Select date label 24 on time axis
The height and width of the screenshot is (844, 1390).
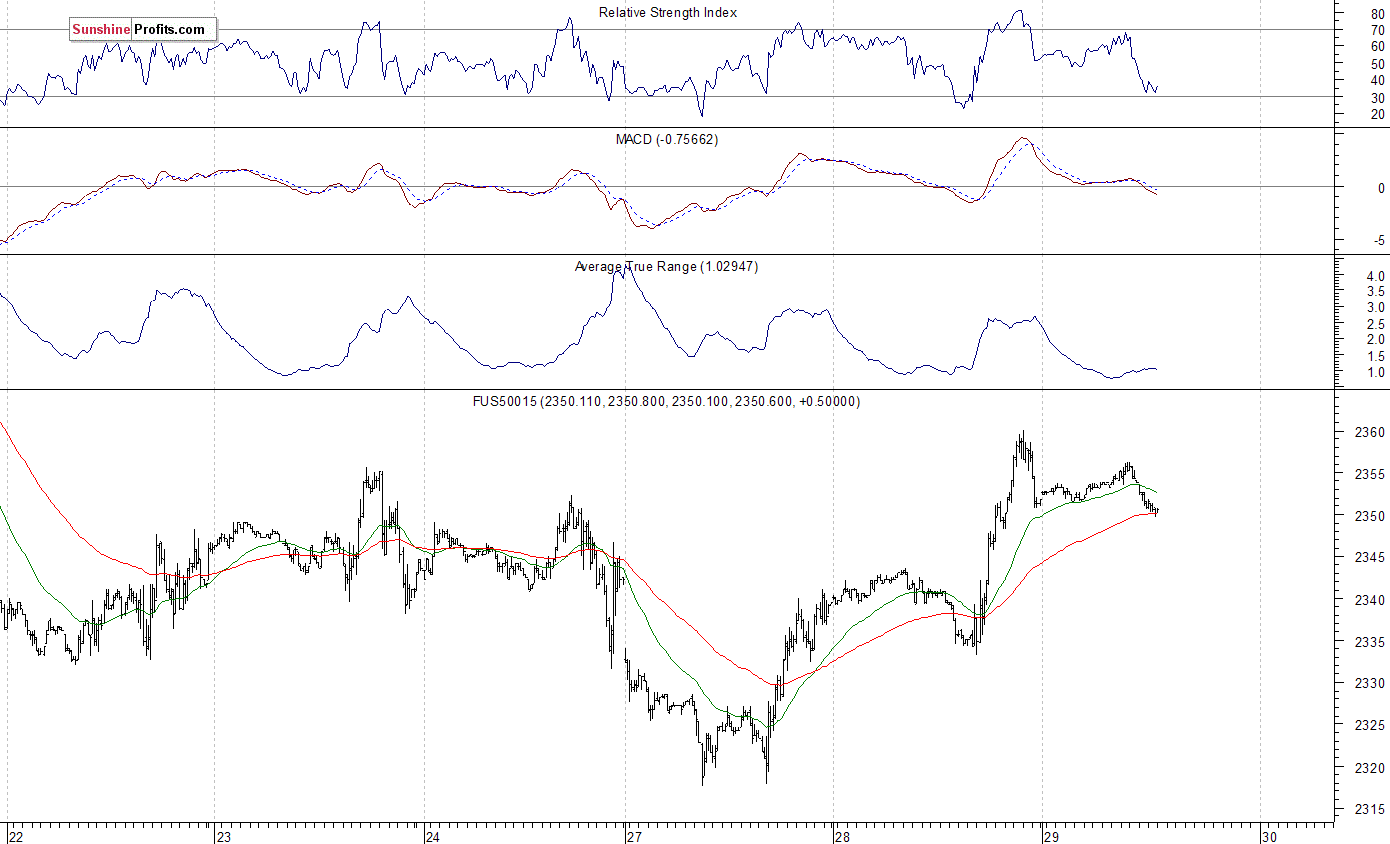432,836
